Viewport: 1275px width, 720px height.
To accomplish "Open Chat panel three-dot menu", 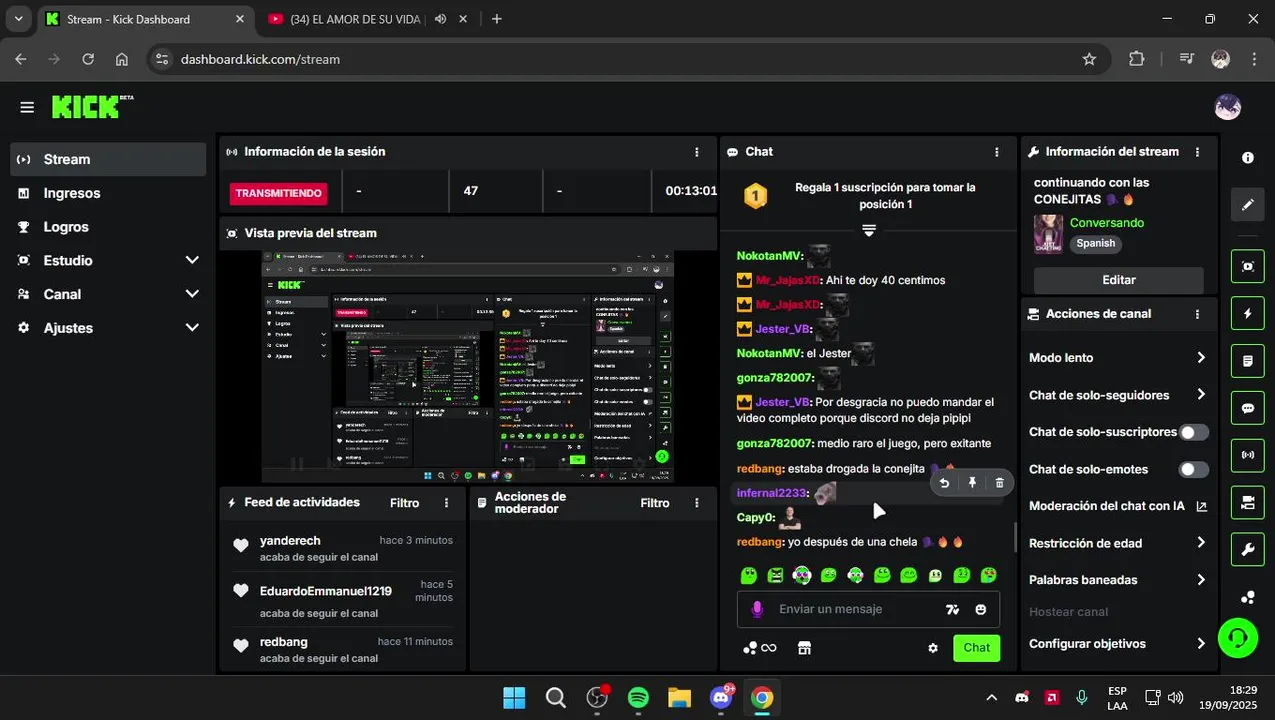I will (x=997, y=152).
